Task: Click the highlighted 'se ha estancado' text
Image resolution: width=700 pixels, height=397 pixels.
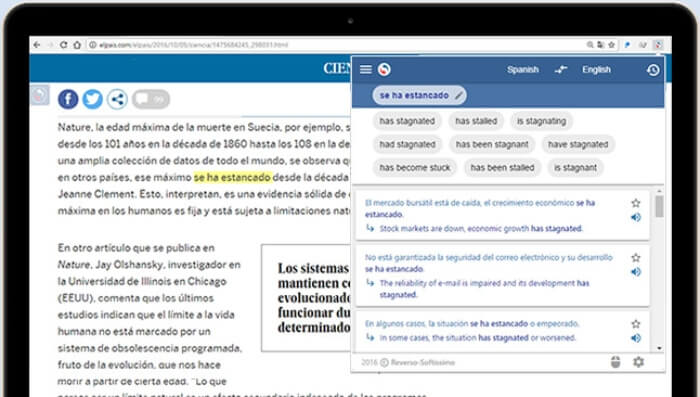Action: pyautogui.click(x=232, y=177)
